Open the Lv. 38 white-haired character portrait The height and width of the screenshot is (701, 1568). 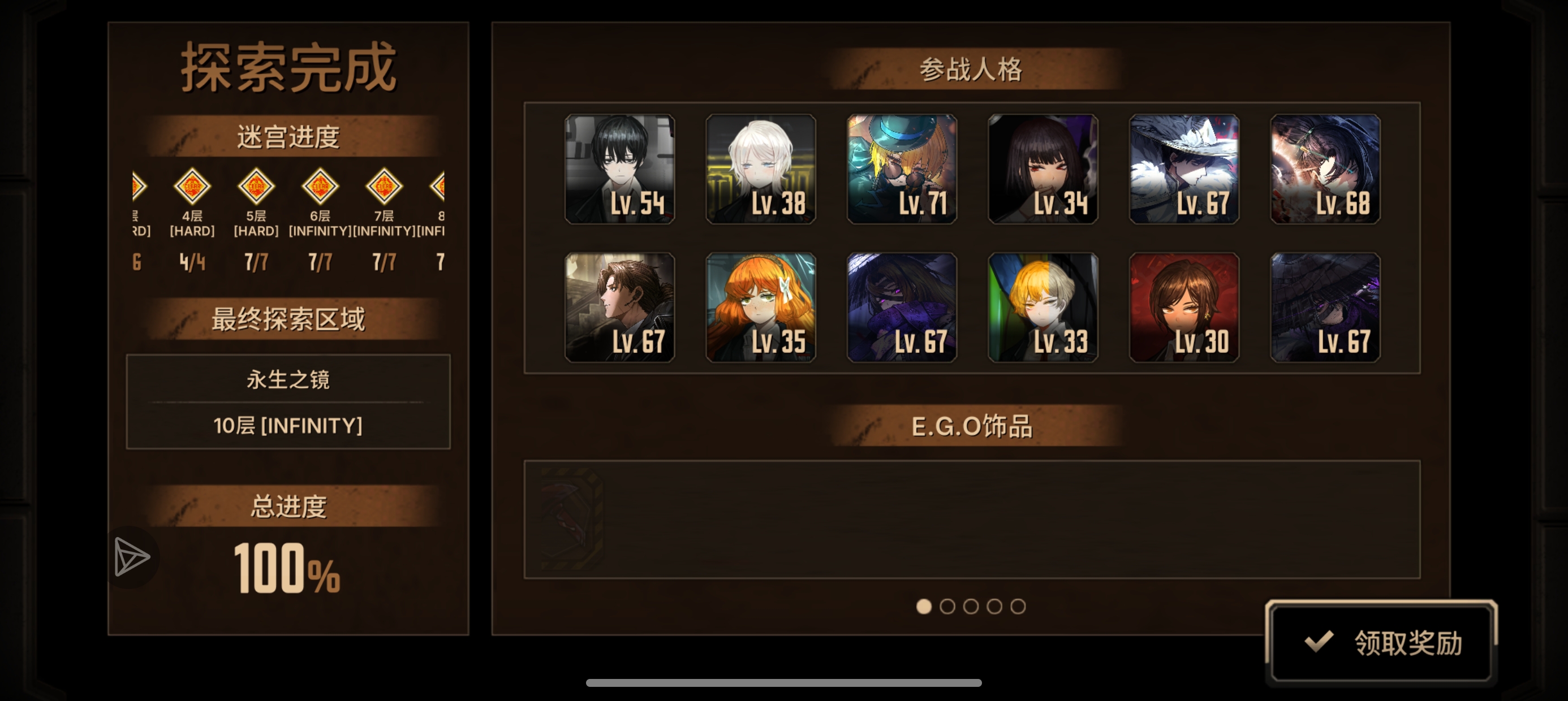(x=761, y=169)
